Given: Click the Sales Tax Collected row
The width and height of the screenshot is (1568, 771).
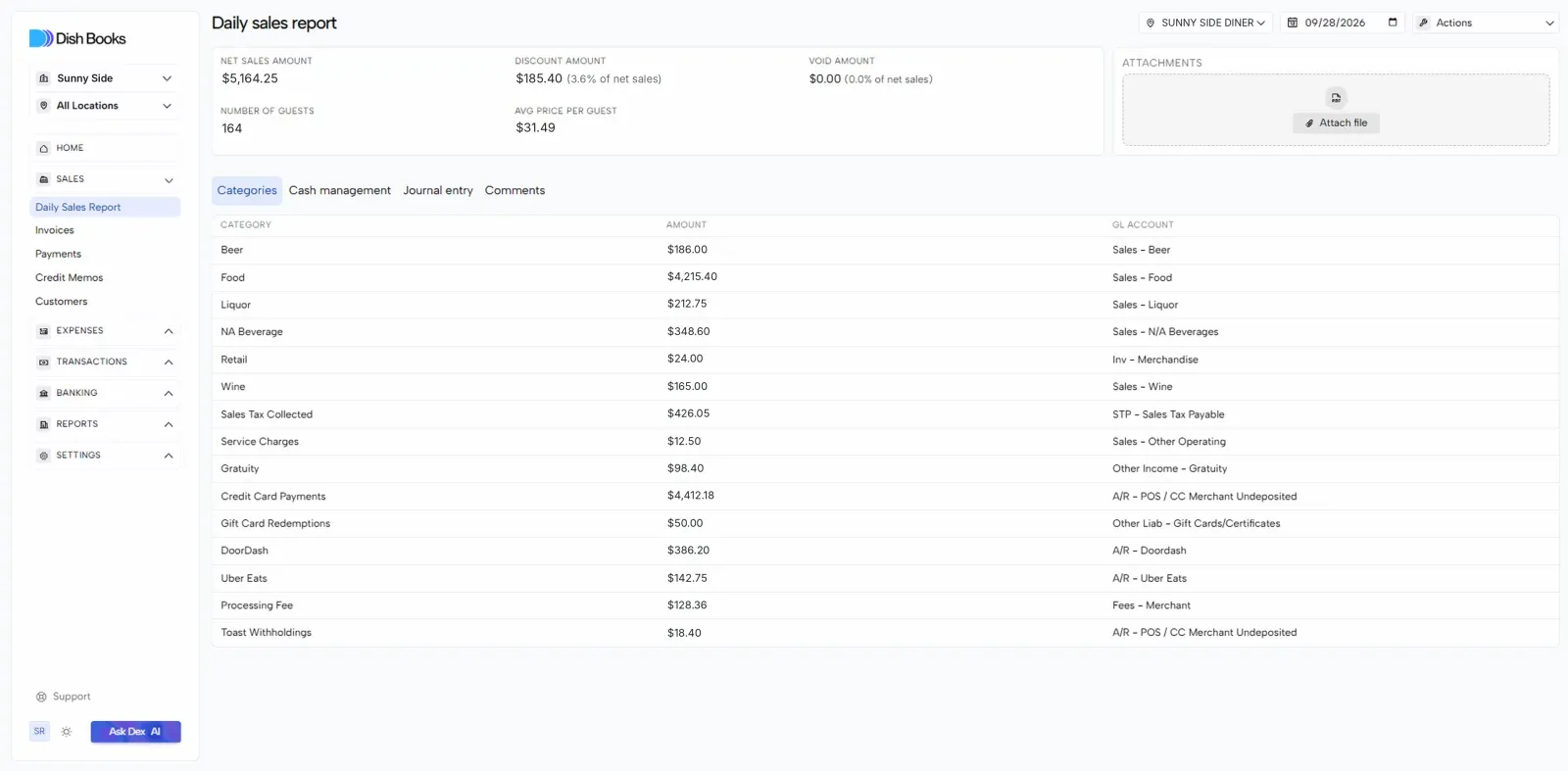Looking at the screenshot, I should [x=885, y=414].
